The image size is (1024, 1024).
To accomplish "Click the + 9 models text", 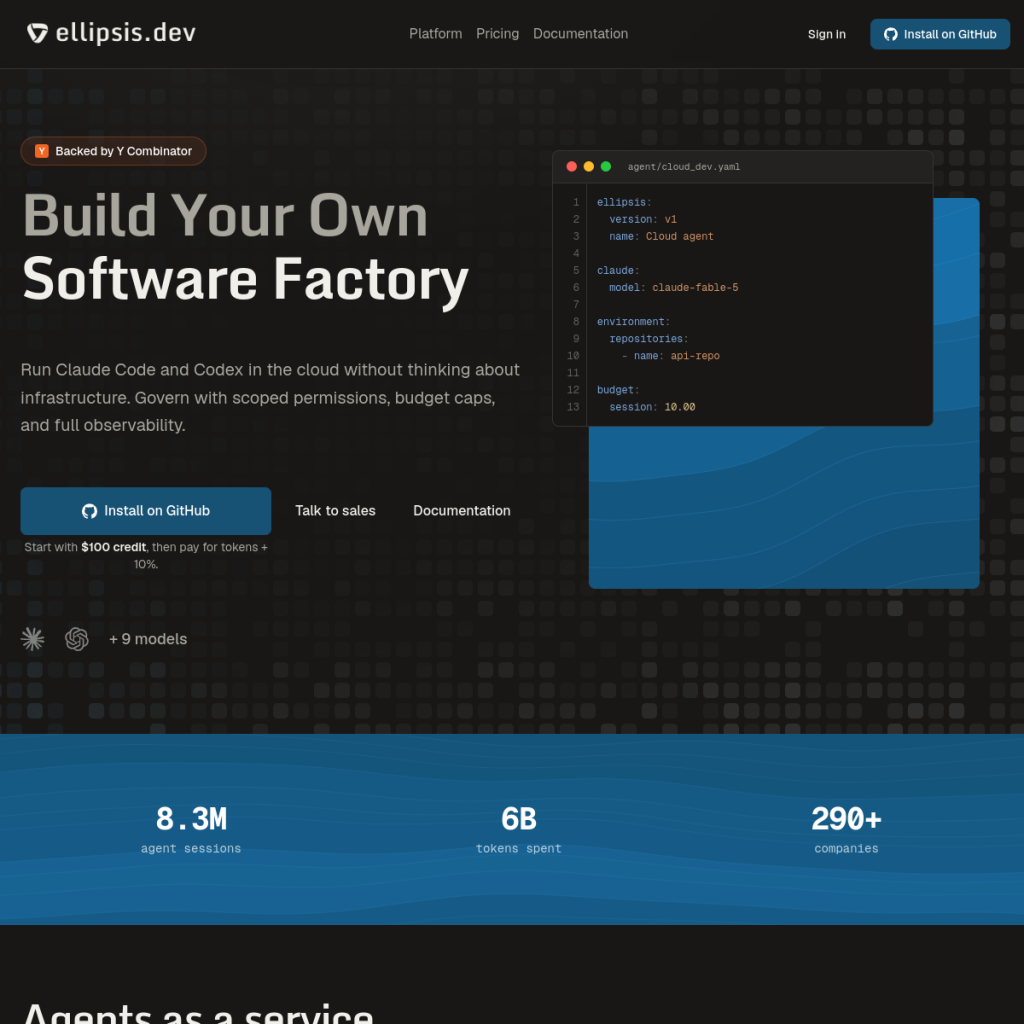I will pos(148,639).
